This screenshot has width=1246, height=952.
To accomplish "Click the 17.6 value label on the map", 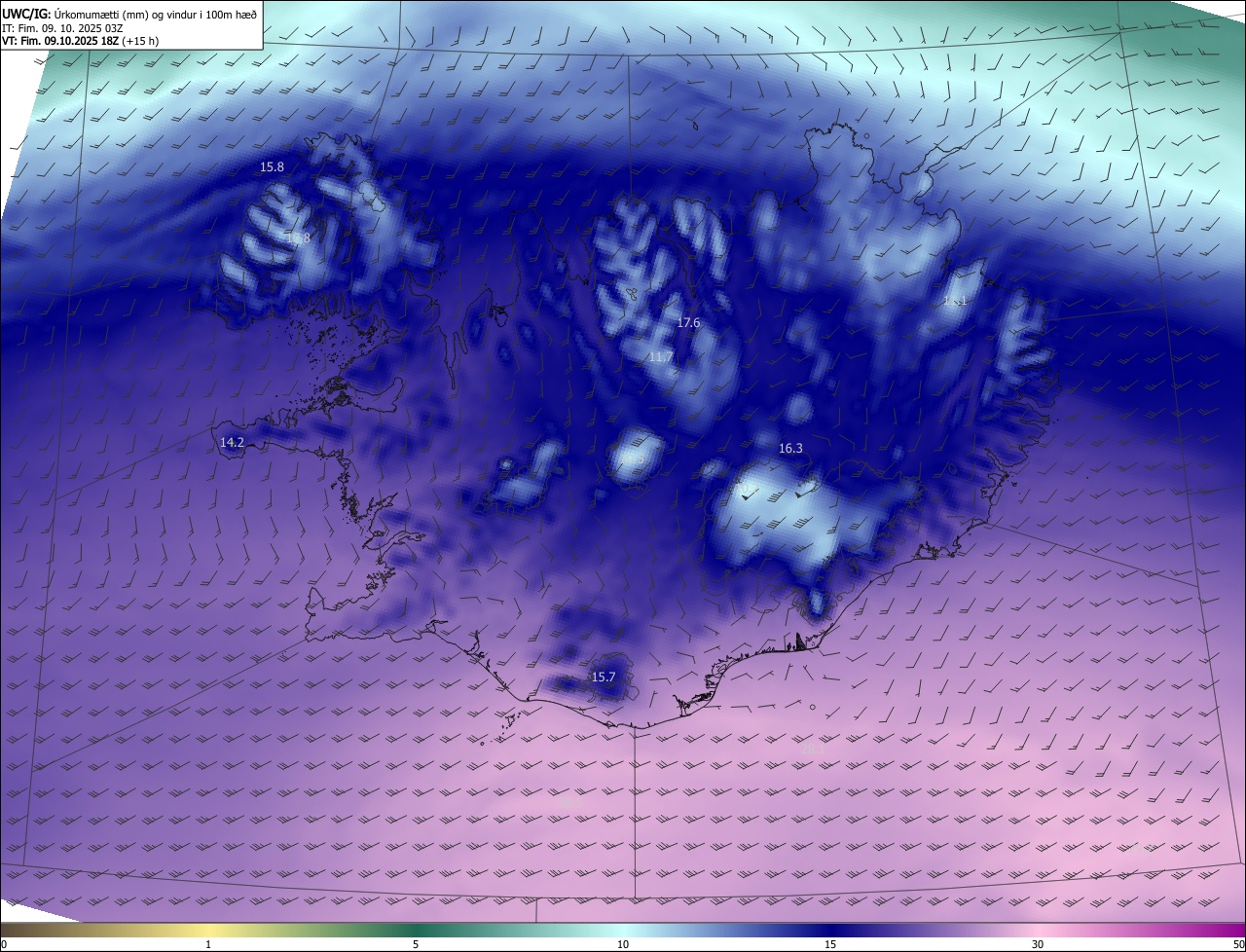I will tap(688, 322).
